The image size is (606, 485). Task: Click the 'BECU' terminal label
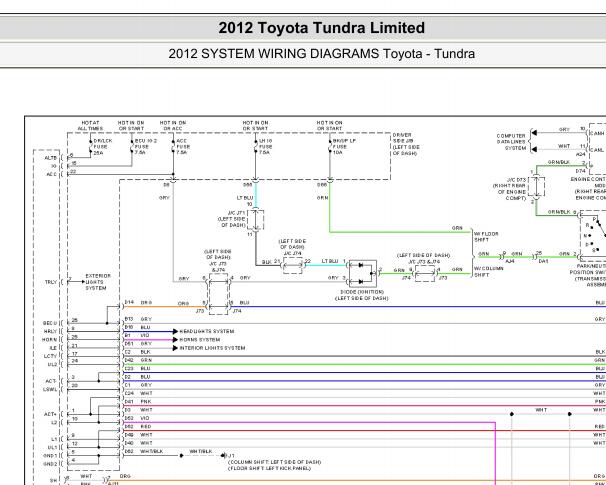tap(50, 323)
